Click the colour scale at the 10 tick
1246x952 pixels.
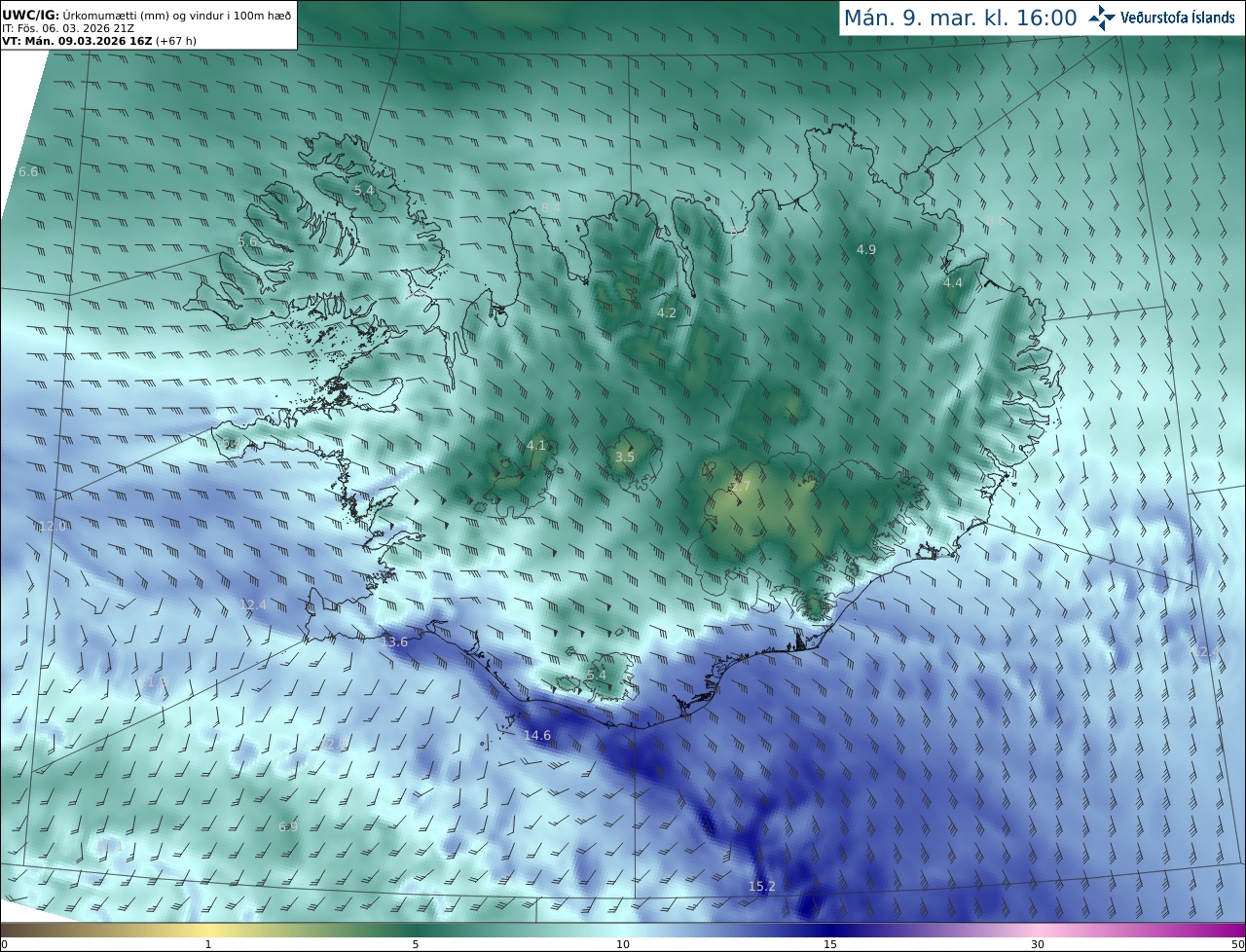(x=623, y=930)
